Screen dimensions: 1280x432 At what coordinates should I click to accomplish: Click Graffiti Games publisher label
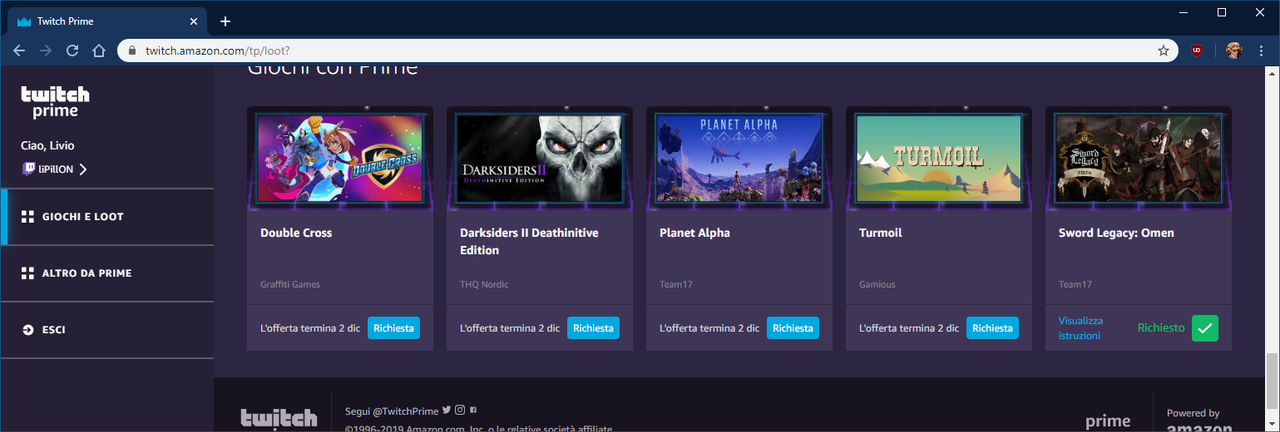point(289,285)
